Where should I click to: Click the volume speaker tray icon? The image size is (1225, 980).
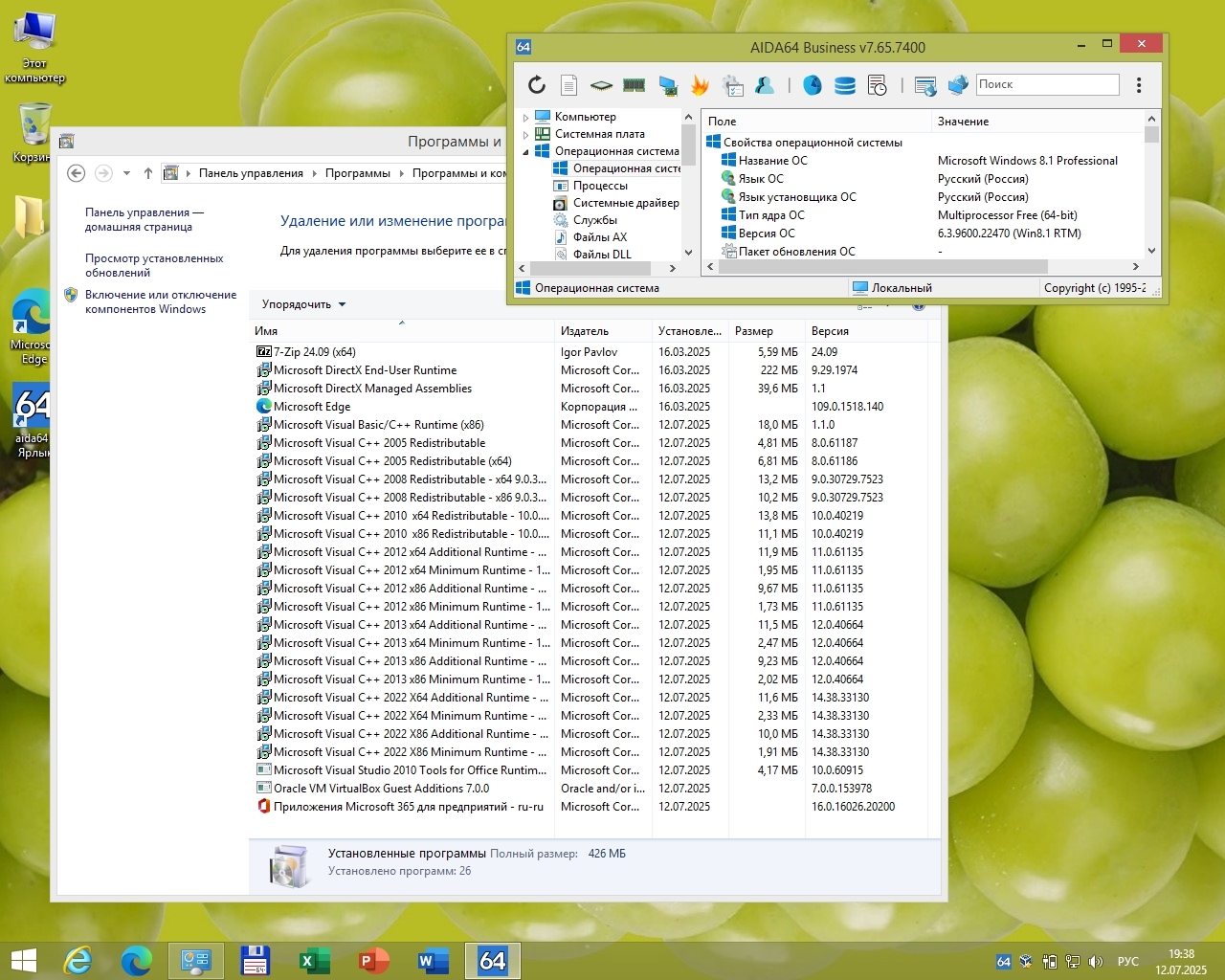(x=1096, y=962)
